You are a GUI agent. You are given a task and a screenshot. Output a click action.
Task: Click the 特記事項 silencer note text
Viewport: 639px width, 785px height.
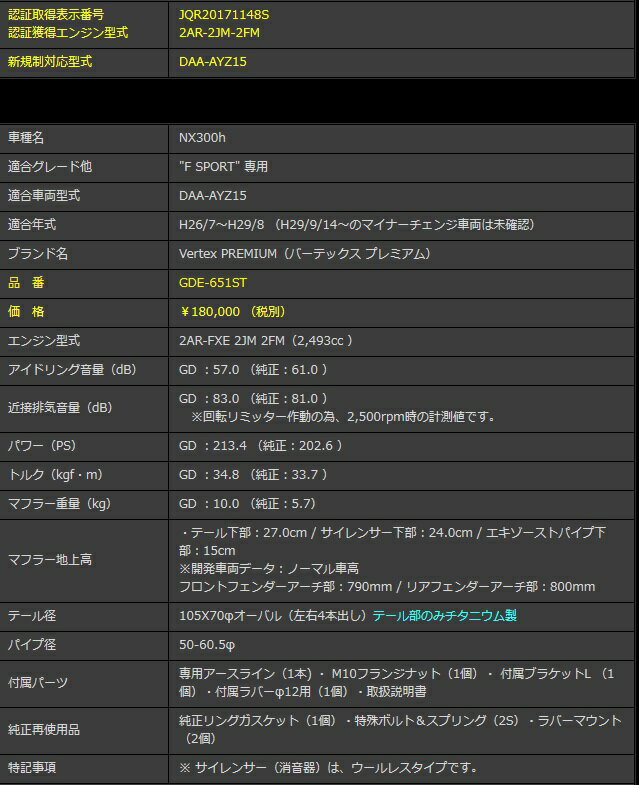point(328,767)
